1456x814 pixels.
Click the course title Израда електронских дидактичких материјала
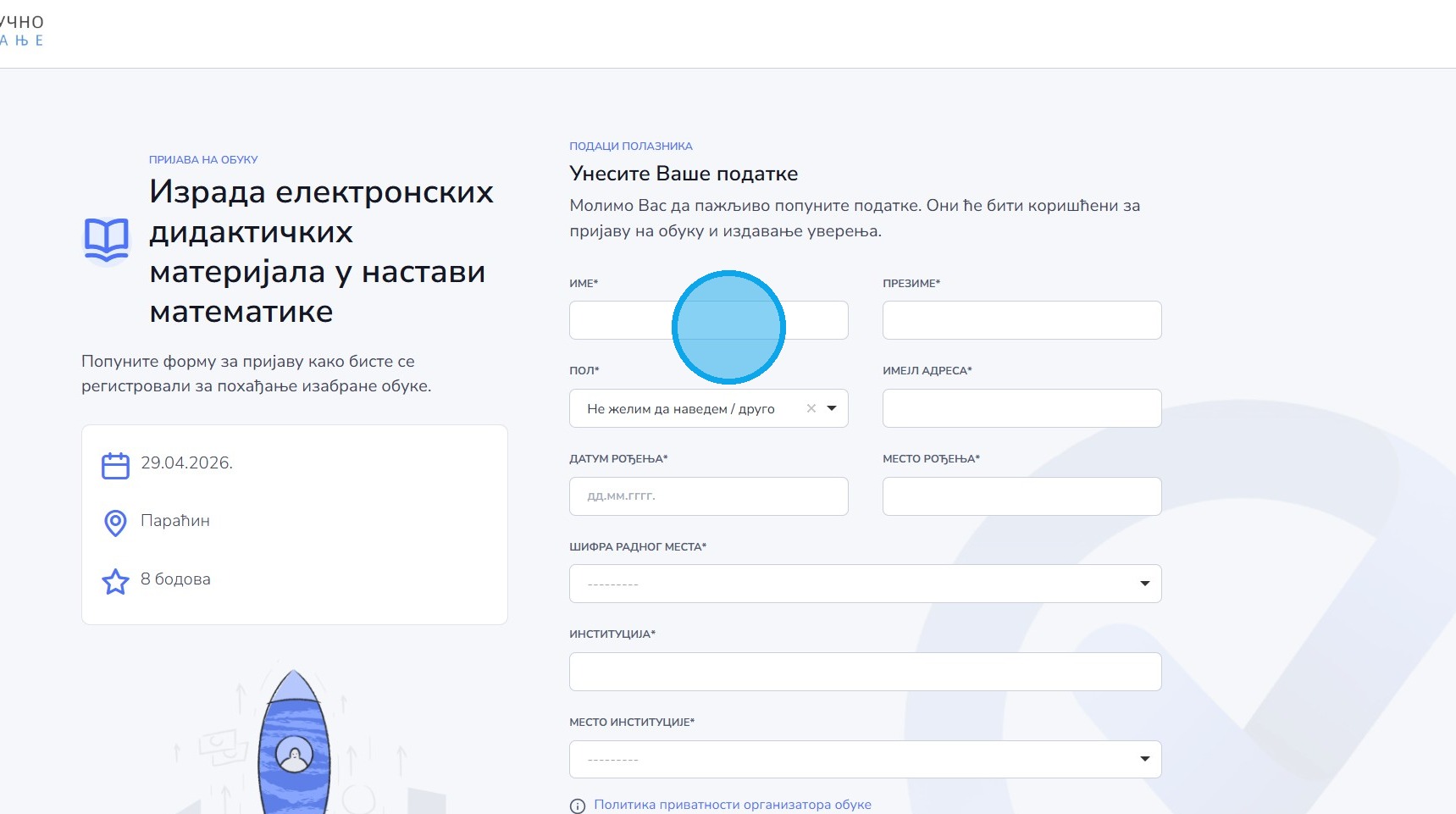coord(321,252)
